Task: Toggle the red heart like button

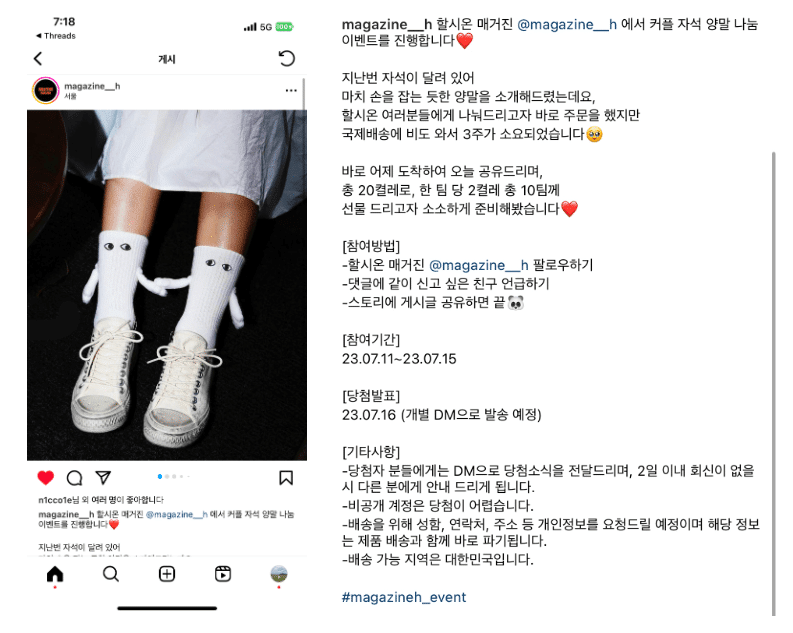Action: point(46,478)
